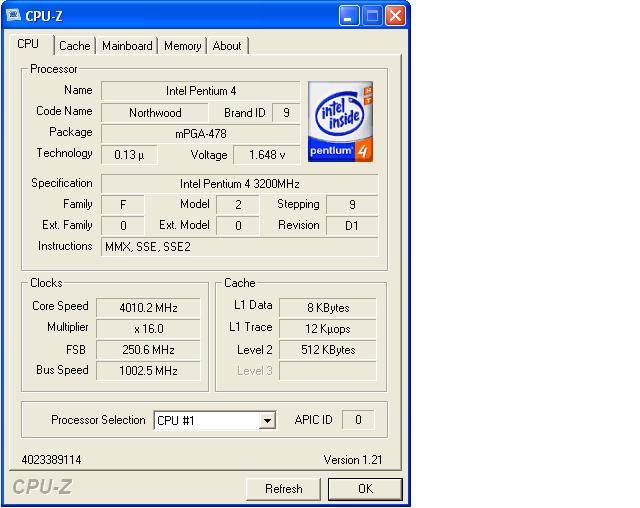Click the Processor Selection label
640x508 pixels.
tap(98, 420)
